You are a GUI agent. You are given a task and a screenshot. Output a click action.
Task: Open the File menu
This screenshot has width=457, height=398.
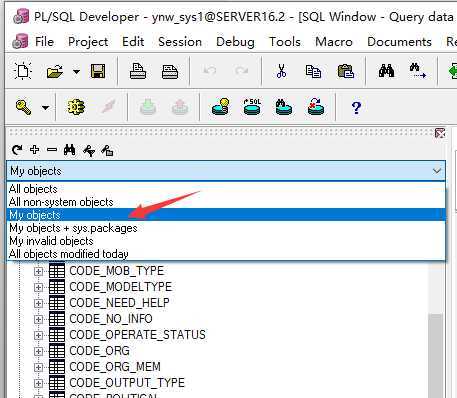pyautogui.click(x=44, y=42)
